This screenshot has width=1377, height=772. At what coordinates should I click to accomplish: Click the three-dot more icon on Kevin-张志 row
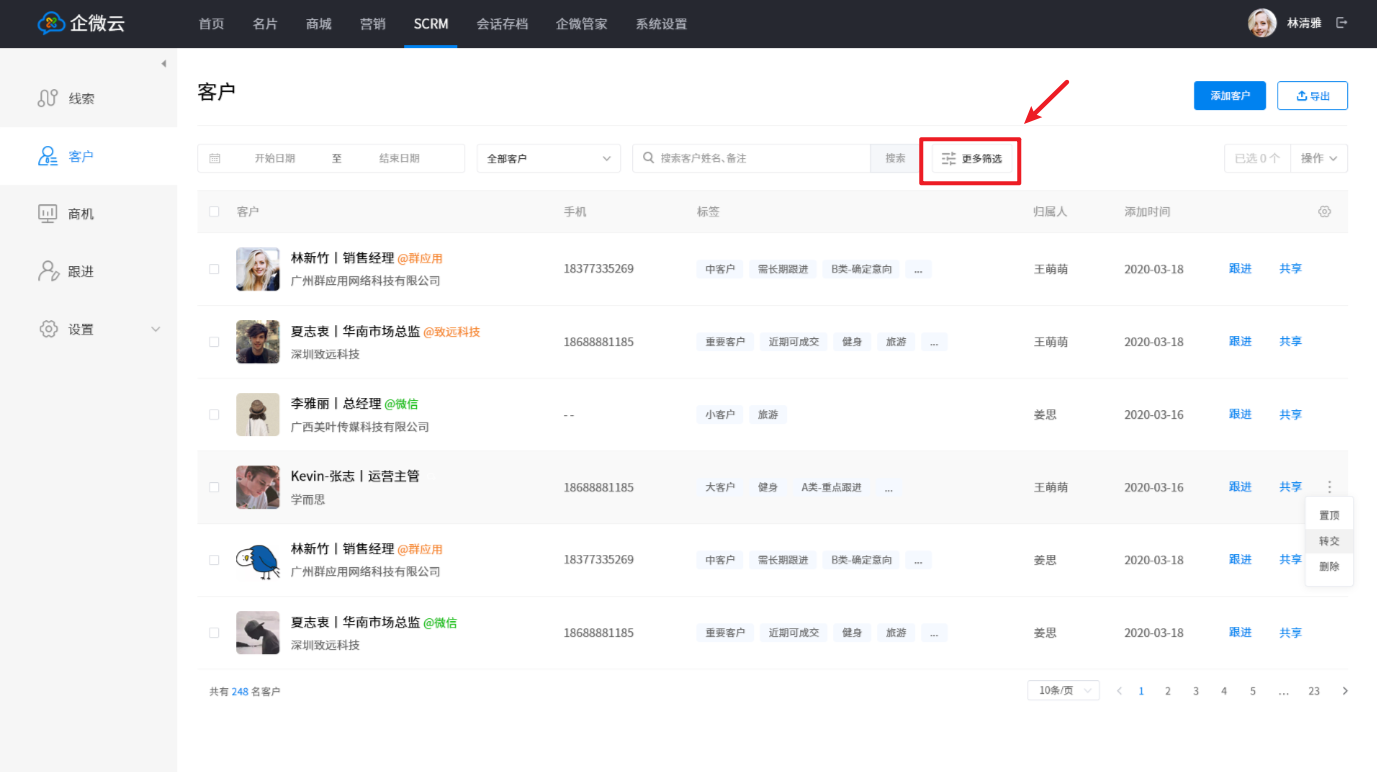coord(1329,487)
